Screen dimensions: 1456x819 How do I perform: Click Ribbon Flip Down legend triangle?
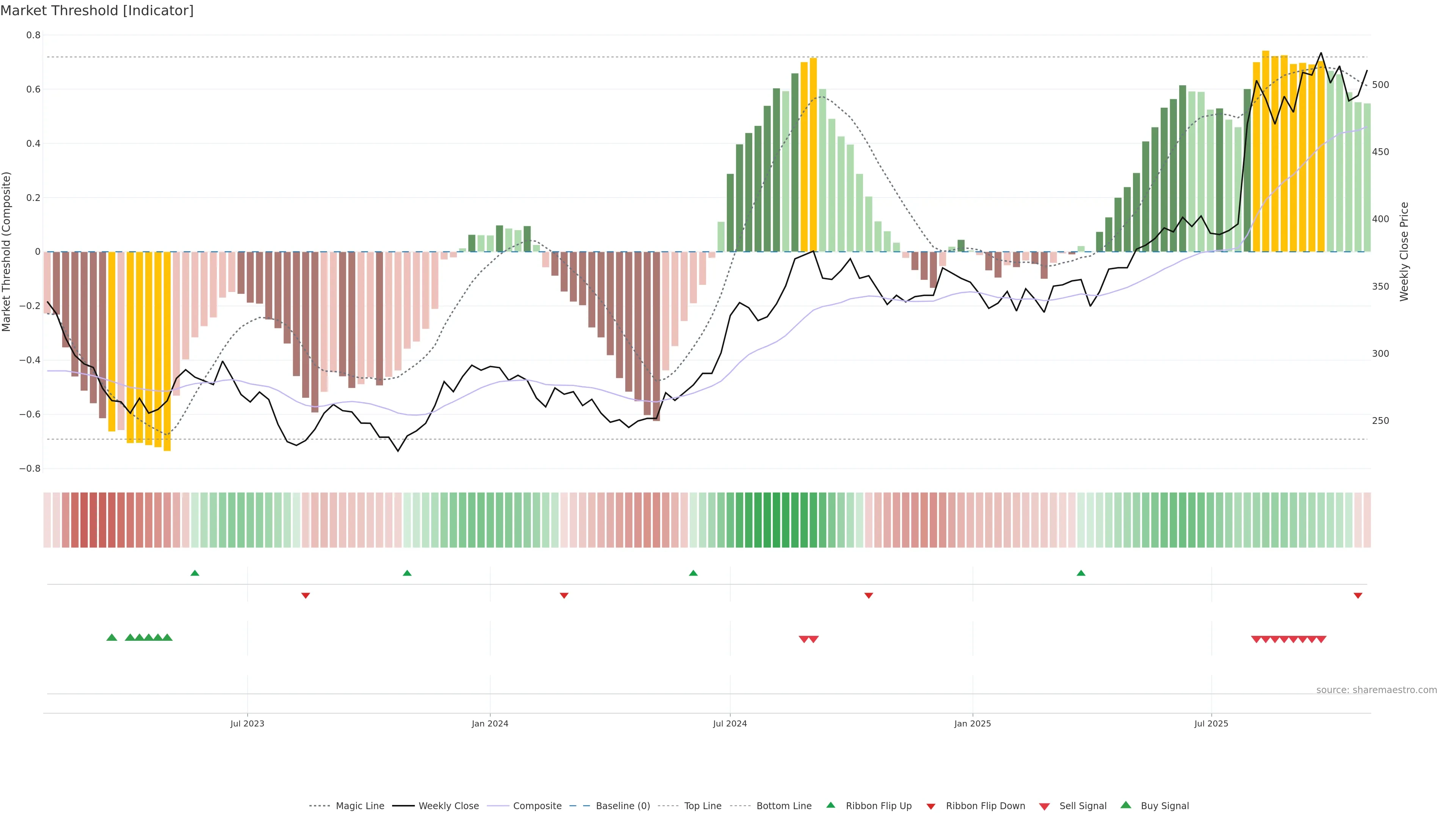pyautogui.click(x=931, y=806)
